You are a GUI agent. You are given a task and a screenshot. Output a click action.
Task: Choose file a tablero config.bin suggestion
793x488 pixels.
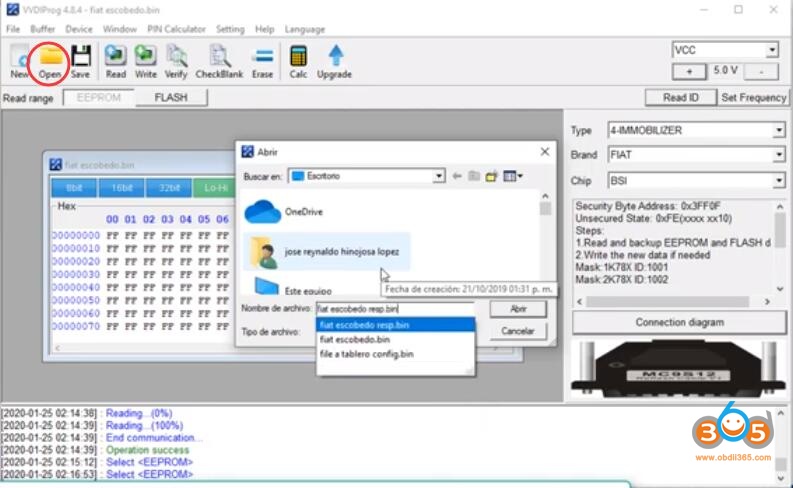[395, 354]
